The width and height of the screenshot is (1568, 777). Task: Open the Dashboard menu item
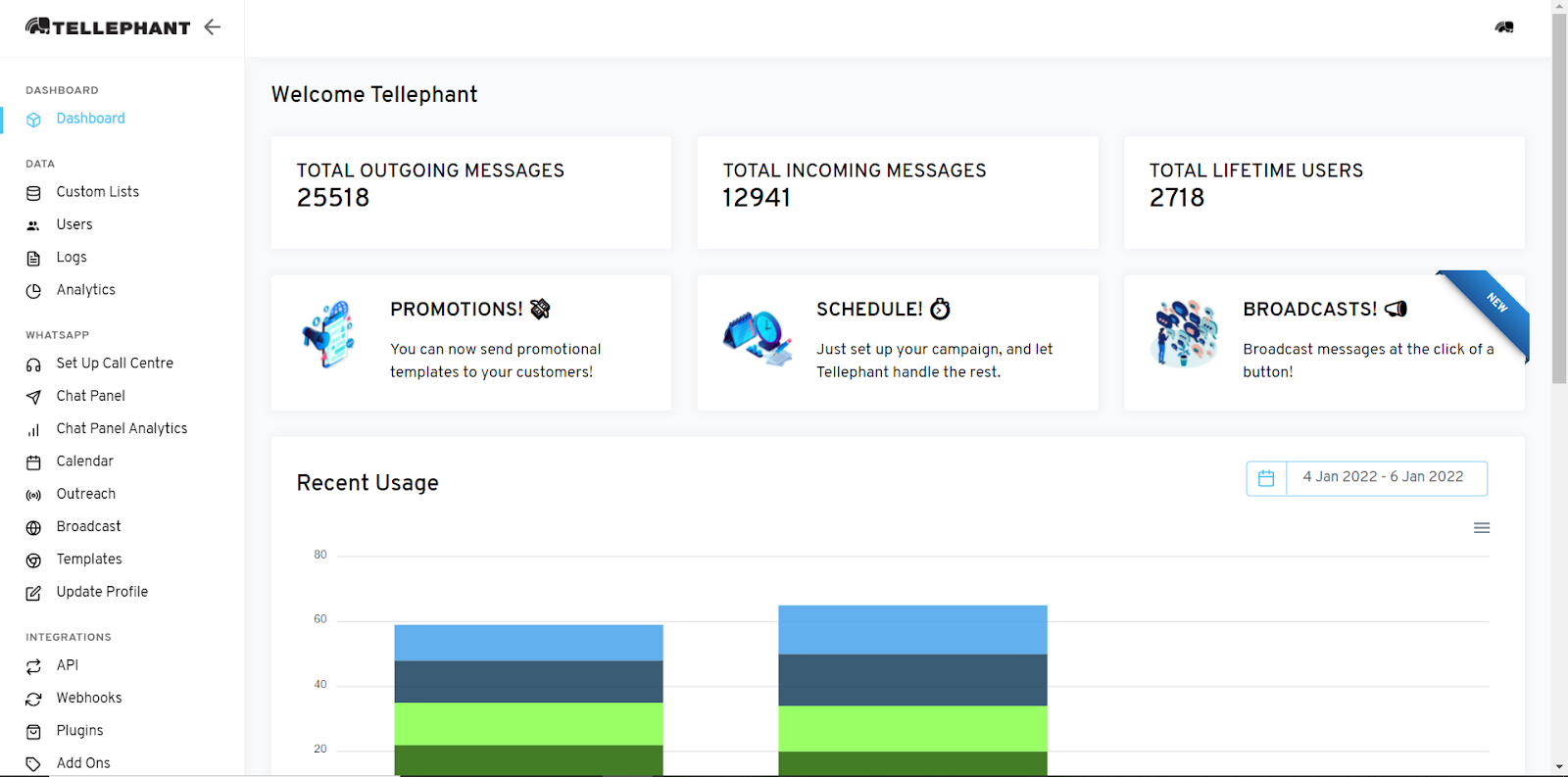point(90,119)
